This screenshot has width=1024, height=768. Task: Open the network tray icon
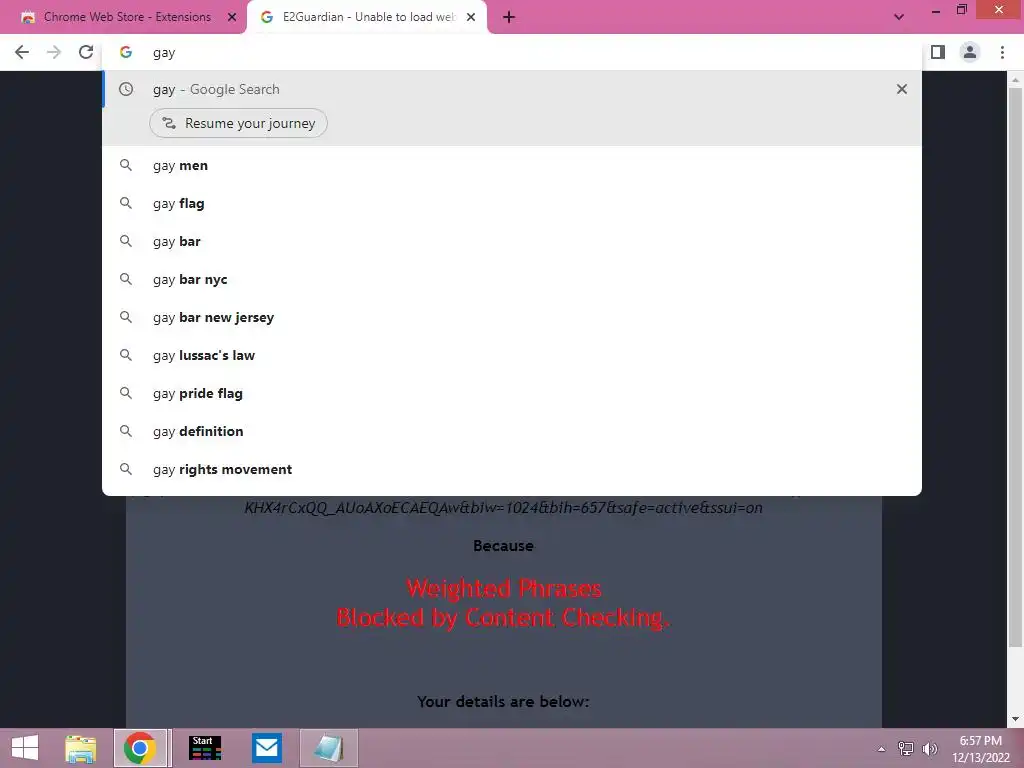click(x=906, y=748)
